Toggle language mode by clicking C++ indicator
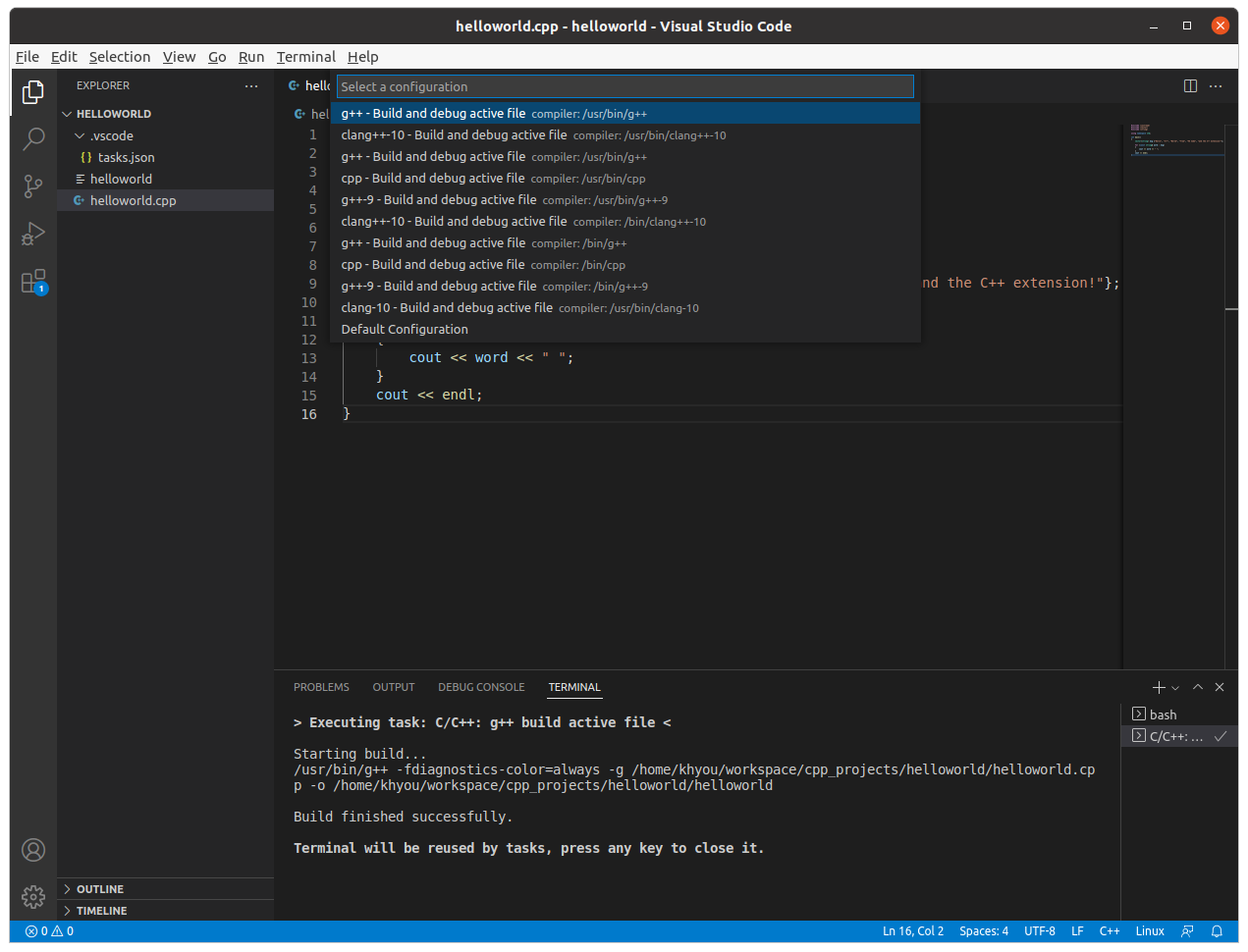1248x952 pixels. point(1110,930)
